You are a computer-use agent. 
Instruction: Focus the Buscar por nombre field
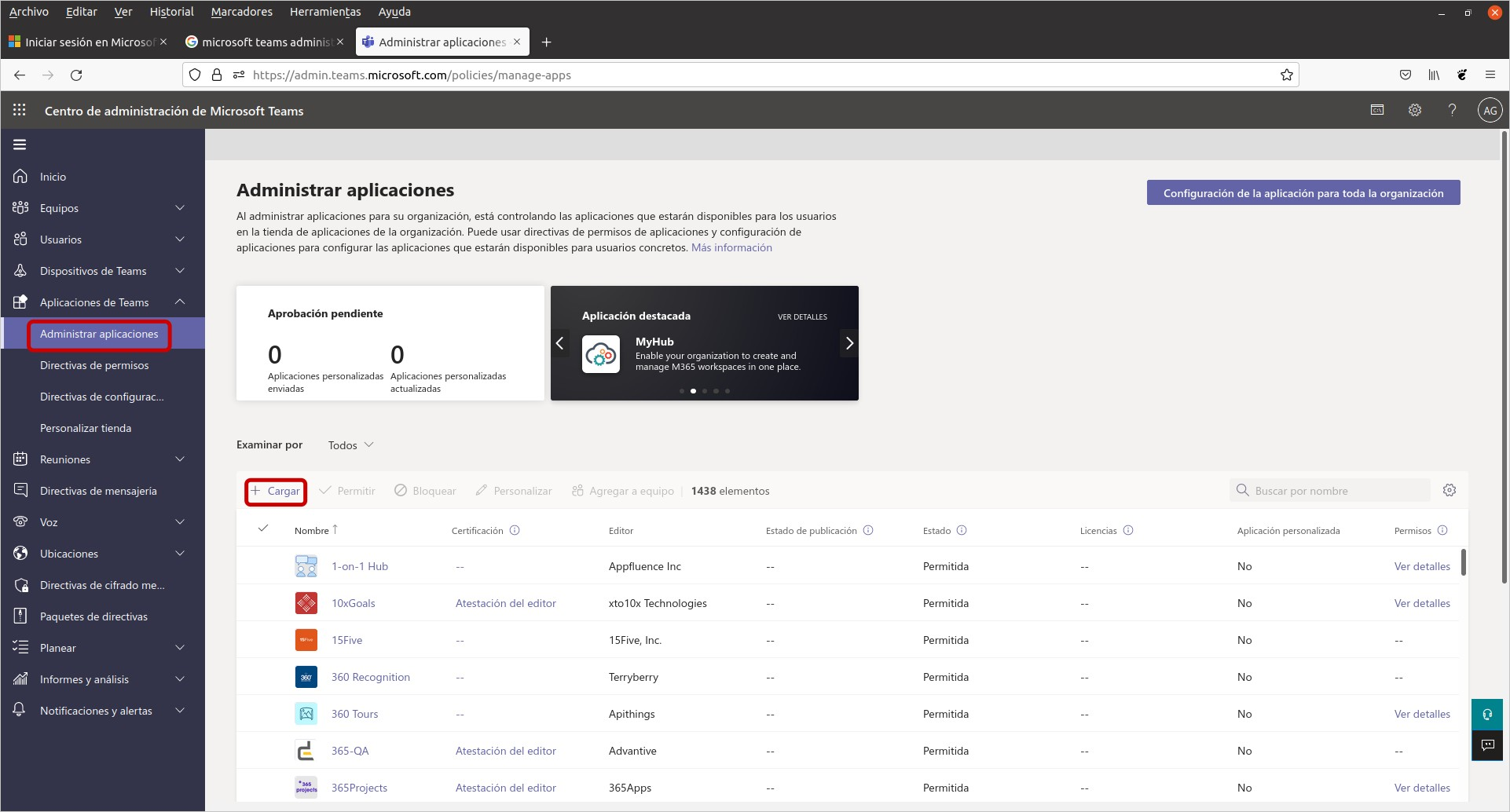(1330, 491)
